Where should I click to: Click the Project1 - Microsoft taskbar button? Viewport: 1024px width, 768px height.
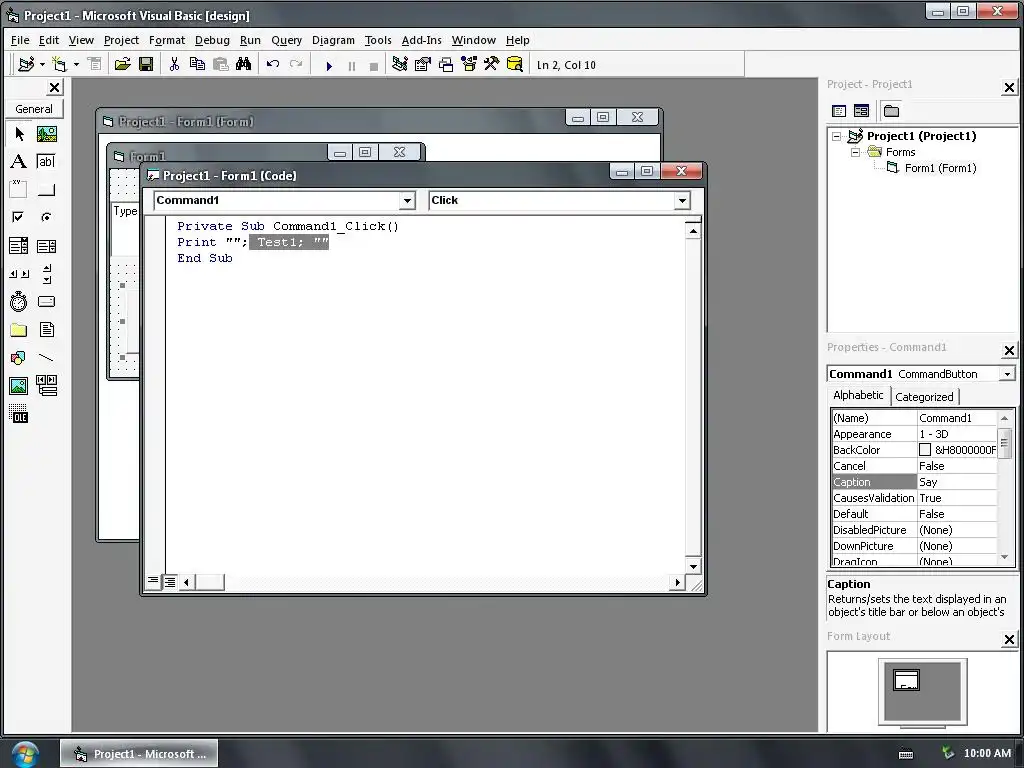click(x=139, y=754)
